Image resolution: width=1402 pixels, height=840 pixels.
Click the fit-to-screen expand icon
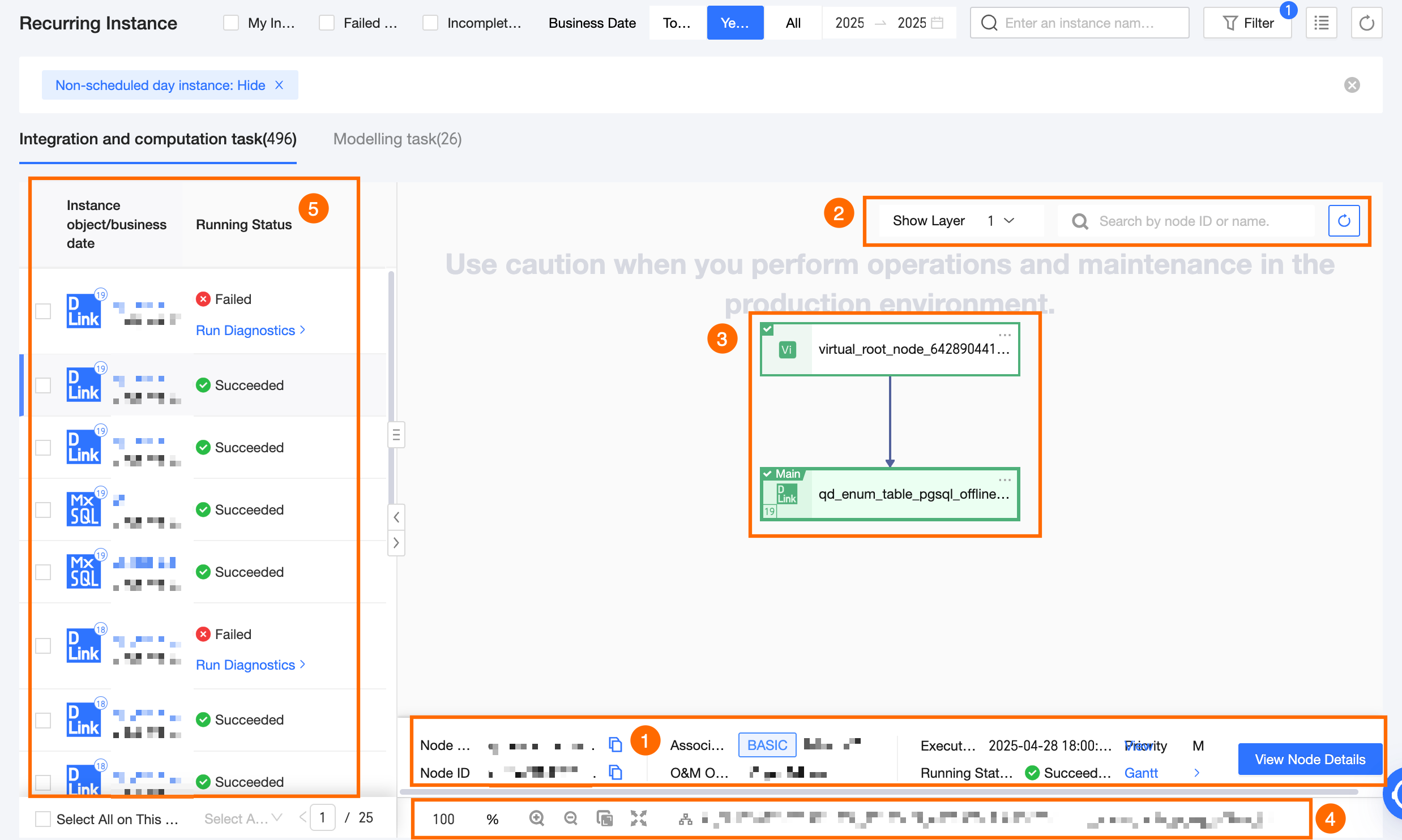pos(639,818)
